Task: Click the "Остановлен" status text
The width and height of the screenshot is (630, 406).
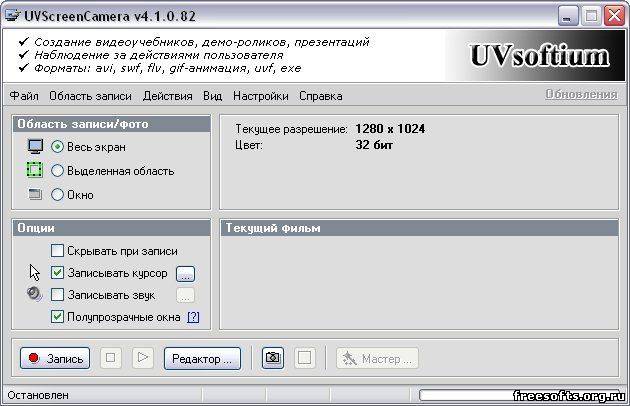Action: [38, 396]
